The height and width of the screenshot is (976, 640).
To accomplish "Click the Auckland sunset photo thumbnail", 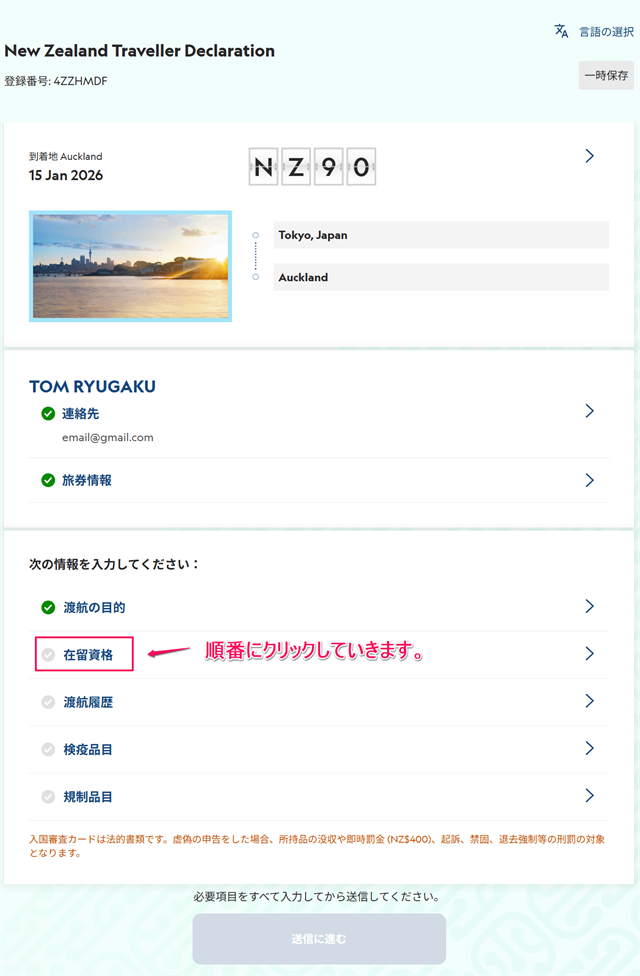I will click(x=130, y=266).
